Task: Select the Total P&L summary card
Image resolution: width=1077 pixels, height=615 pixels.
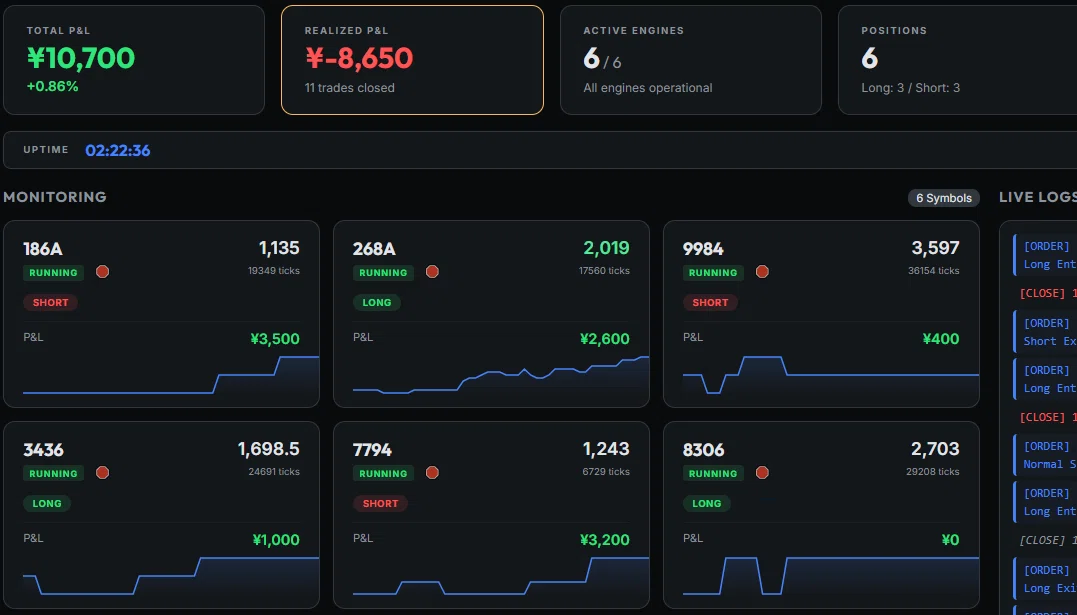Action: (134, 60)
